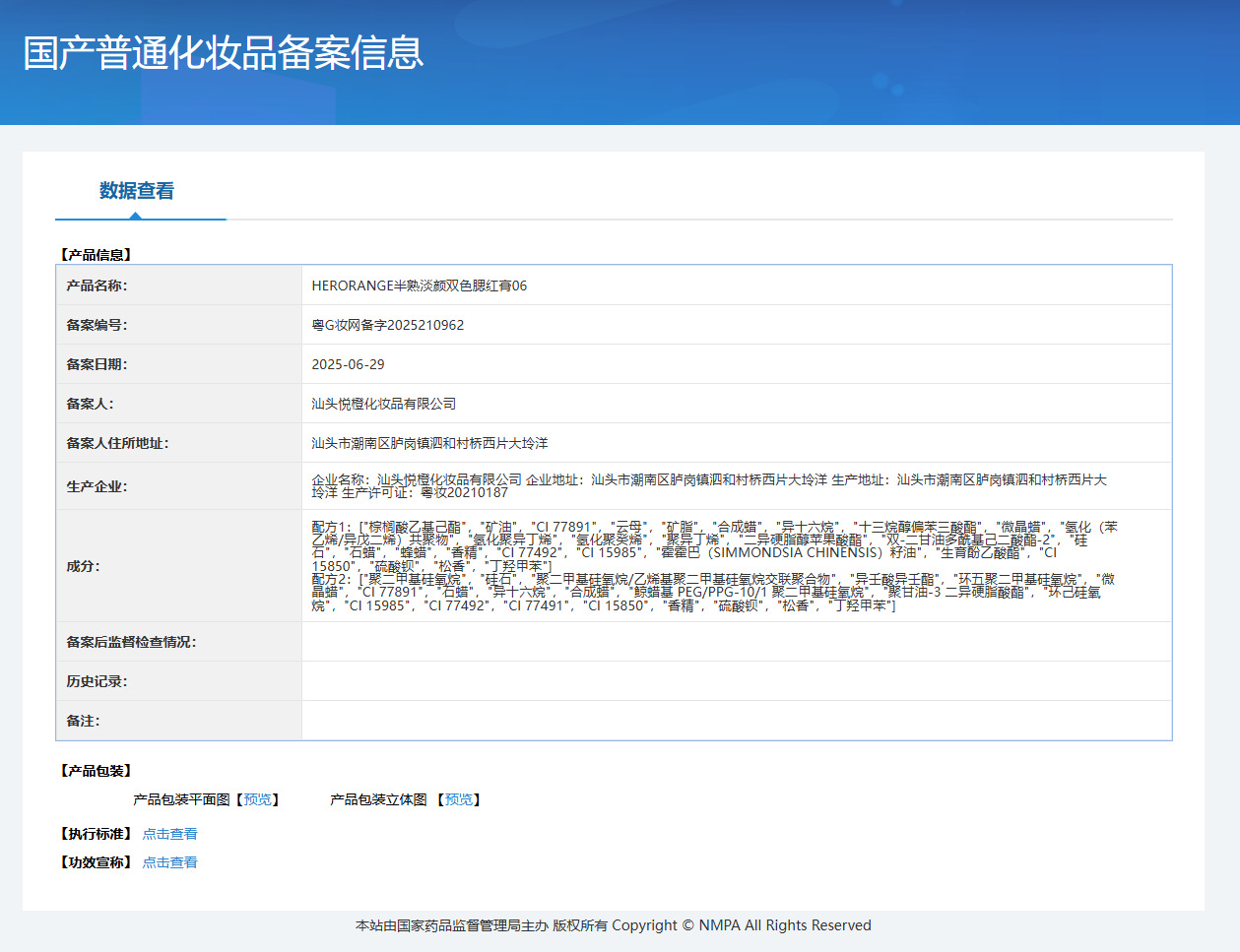1240x952 pixels.
Task: Click the 【执行标准】 label
Action: (x=96, y=834)
